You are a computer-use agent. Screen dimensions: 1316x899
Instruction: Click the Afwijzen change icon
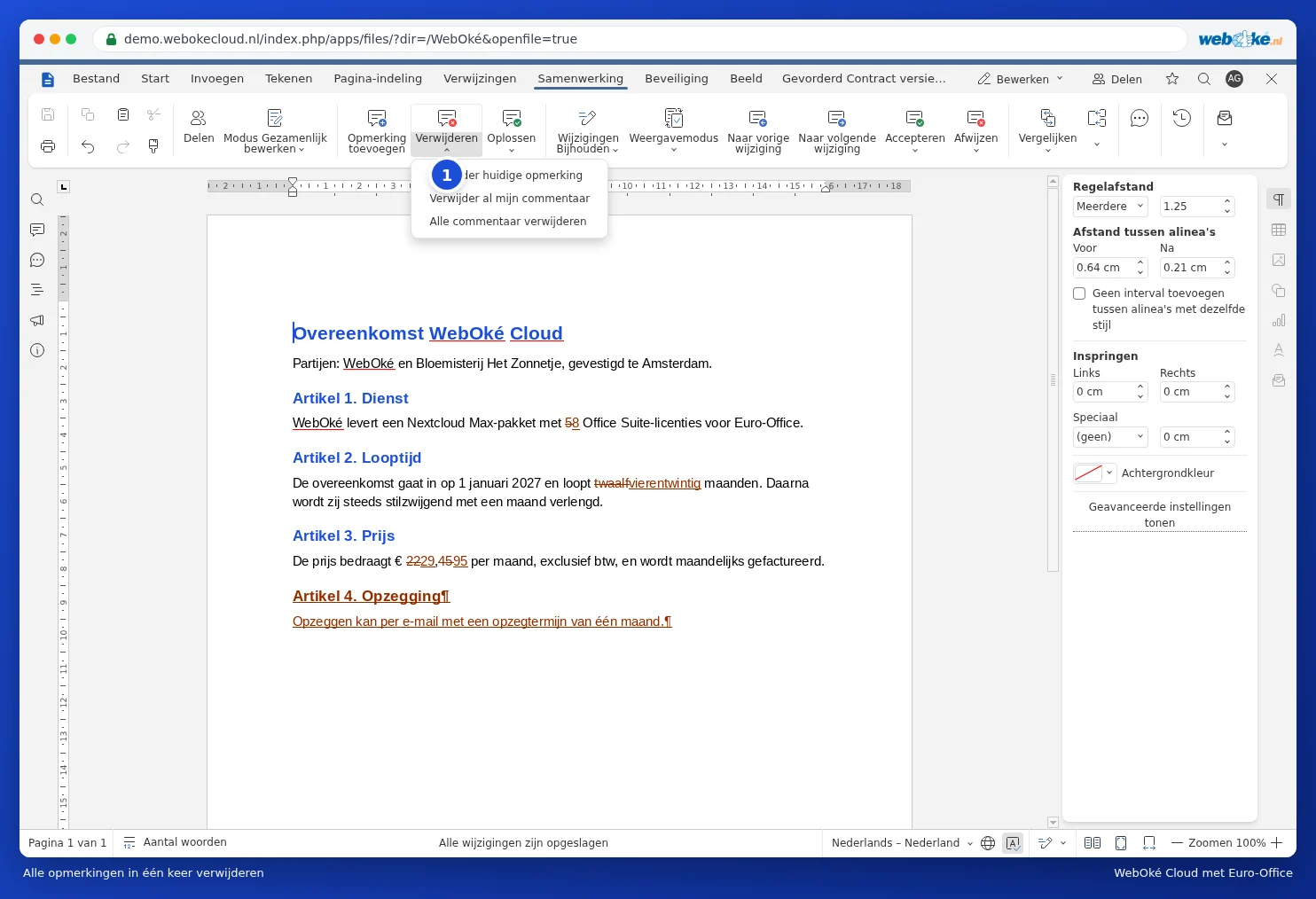(x=976, y=118)
